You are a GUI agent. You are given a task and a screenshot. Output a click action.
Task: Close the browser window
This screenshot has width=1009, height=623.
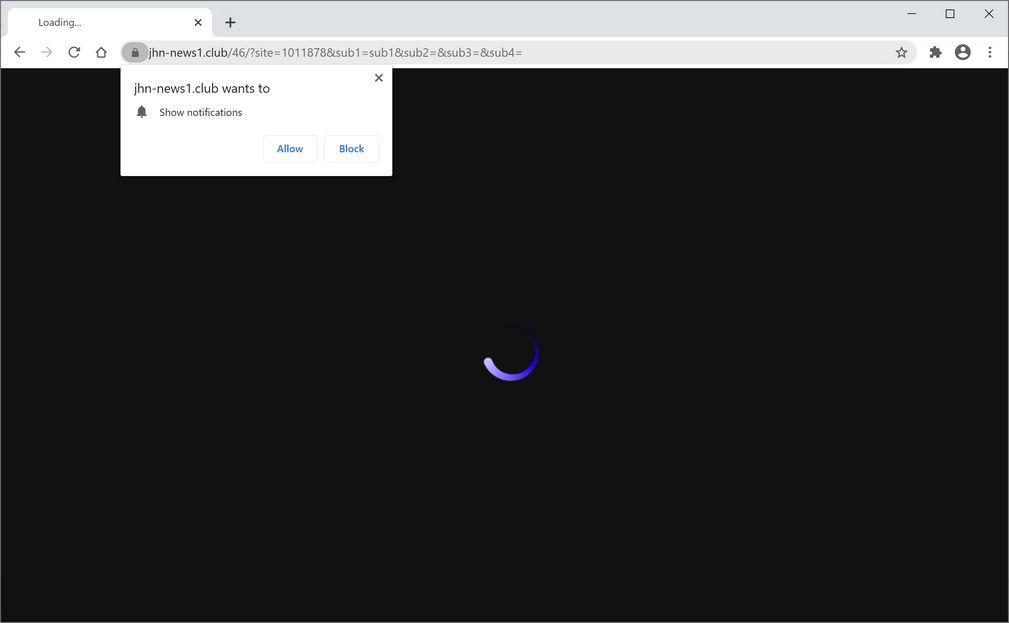(989, 14)
